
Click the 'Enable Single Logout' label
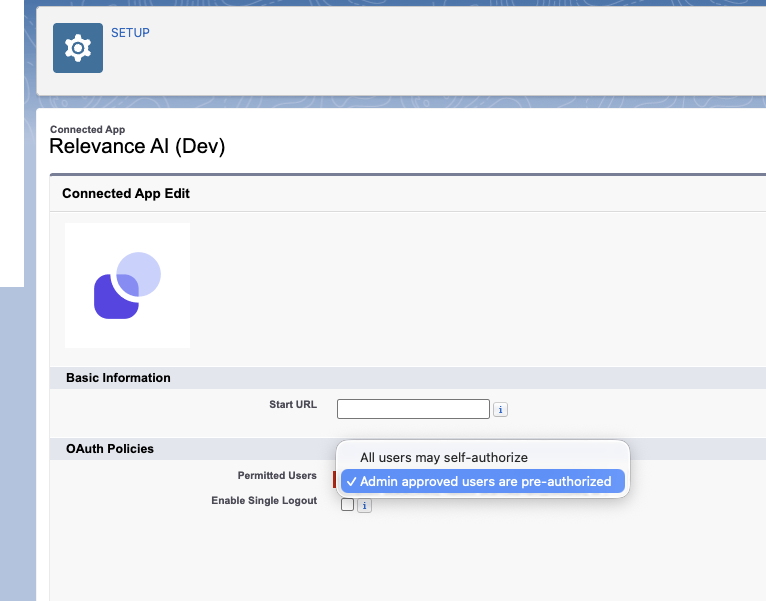(x=264, y=500)
